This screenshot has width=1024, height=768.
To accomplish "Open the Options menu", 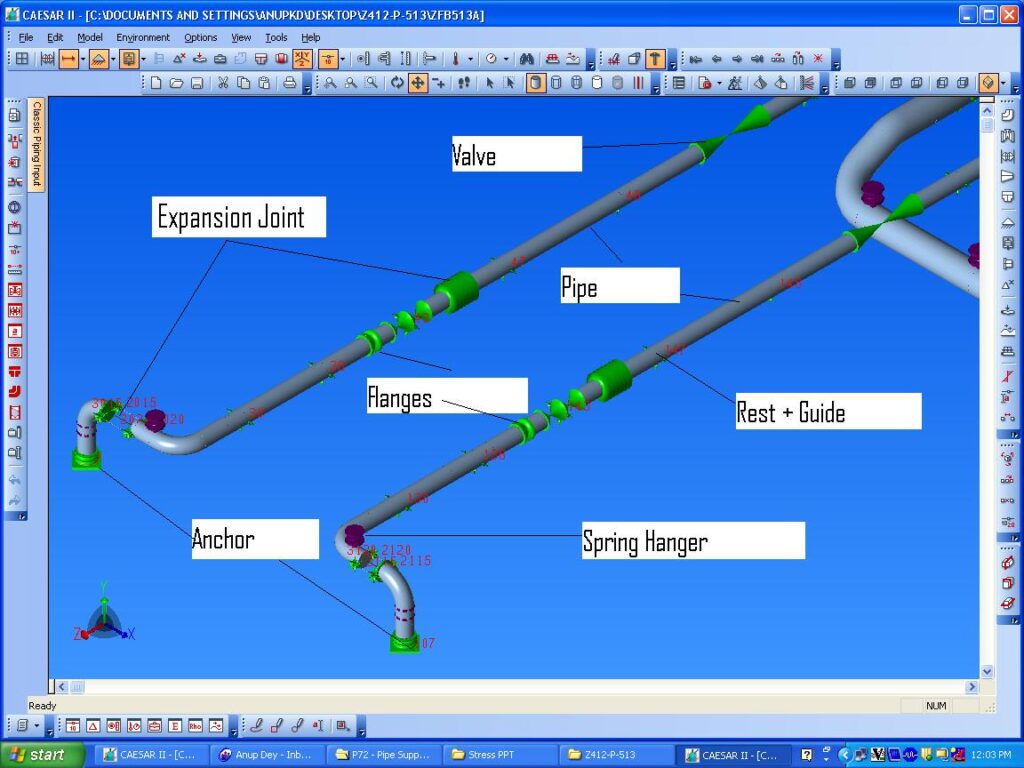I will coord(200,37).
